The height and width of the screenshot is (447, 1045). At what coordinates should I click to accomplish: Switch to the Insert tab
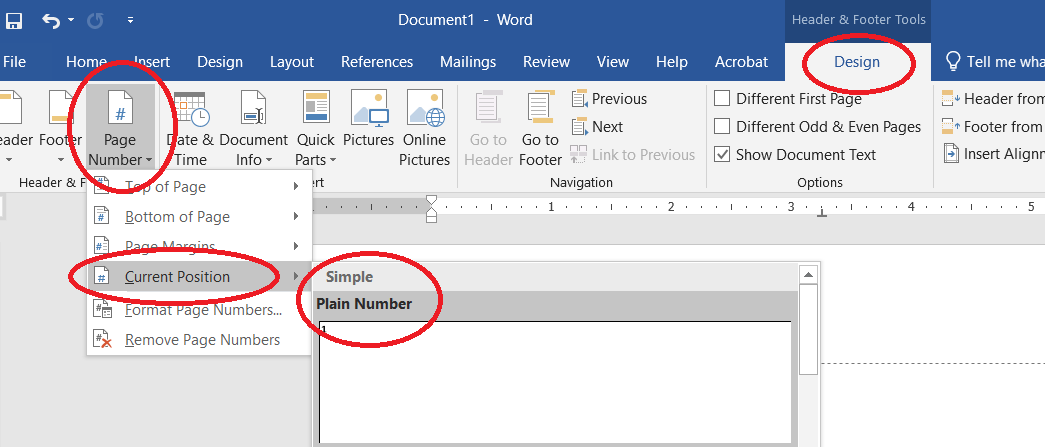[x=152, y=62]
